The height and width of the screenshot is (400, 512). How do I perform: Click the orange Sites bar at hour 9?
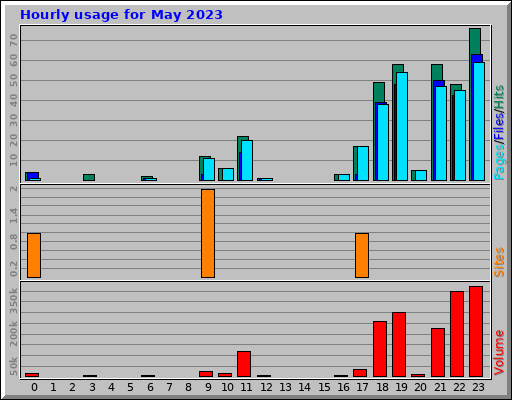tap(208, 233)
